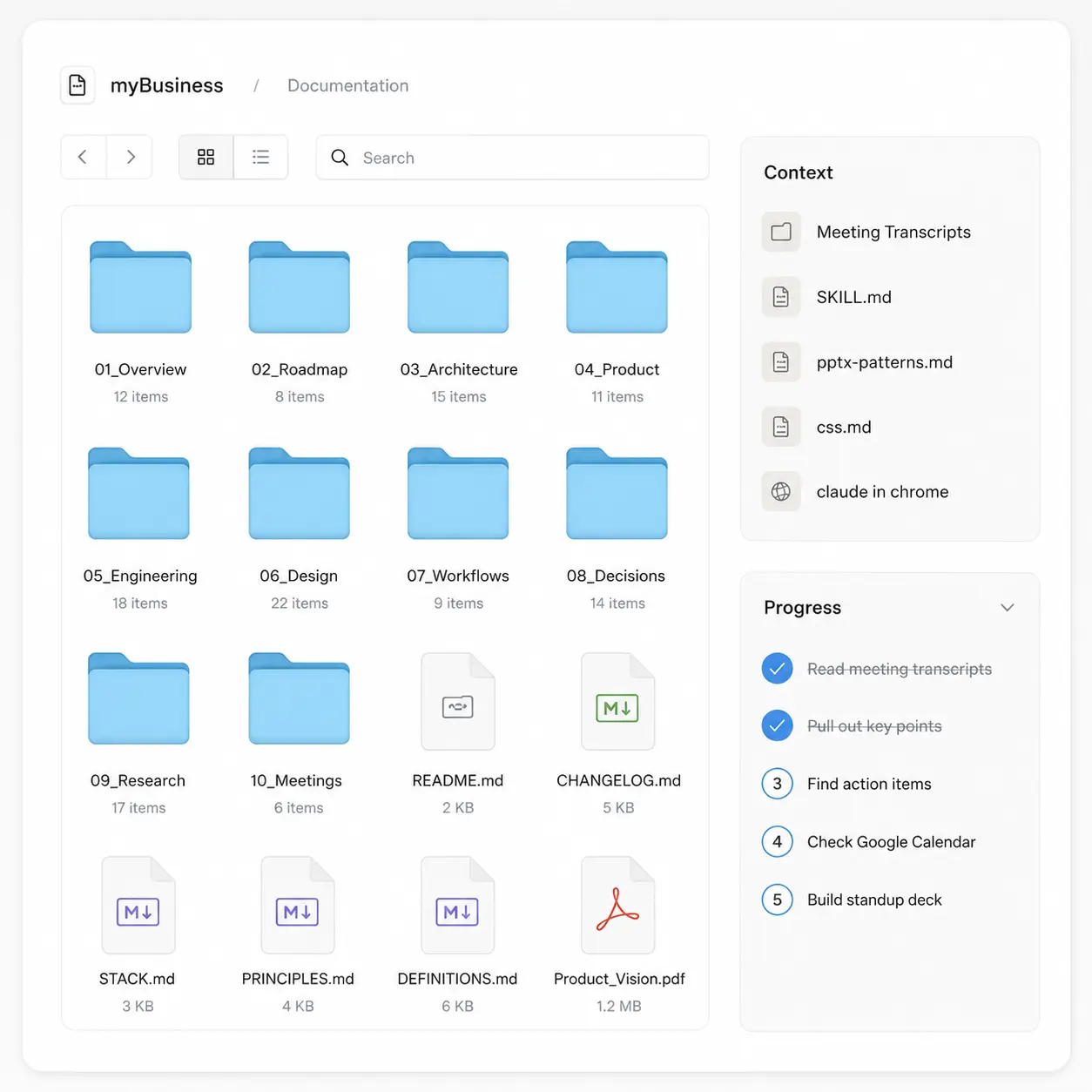Image resolution: width=1092 pixels, height=1092 pixels.
Task: Select the DEFINITIONS.md file icon
Action: (458, 906)
